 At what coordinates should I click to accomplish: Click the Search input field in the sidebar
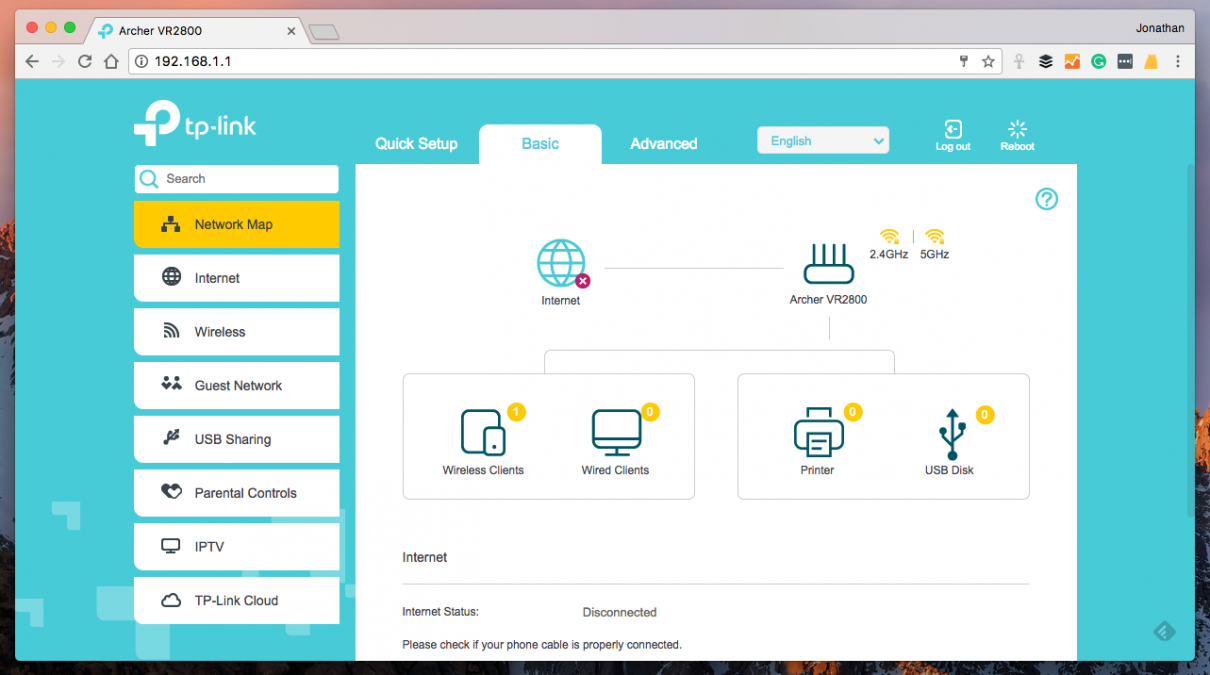(x=237, y=179)
